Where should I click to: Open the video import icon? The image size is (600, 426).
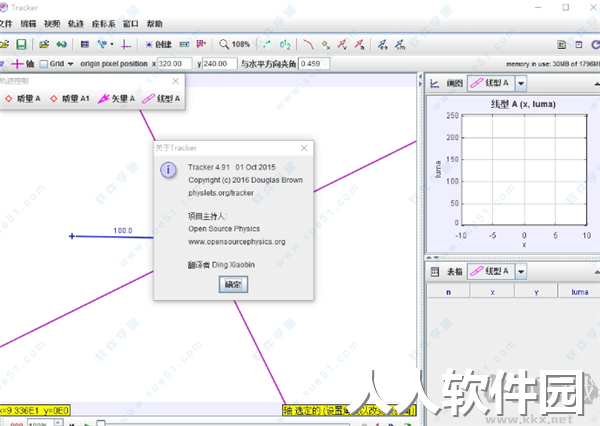click(x=44, y=44)
